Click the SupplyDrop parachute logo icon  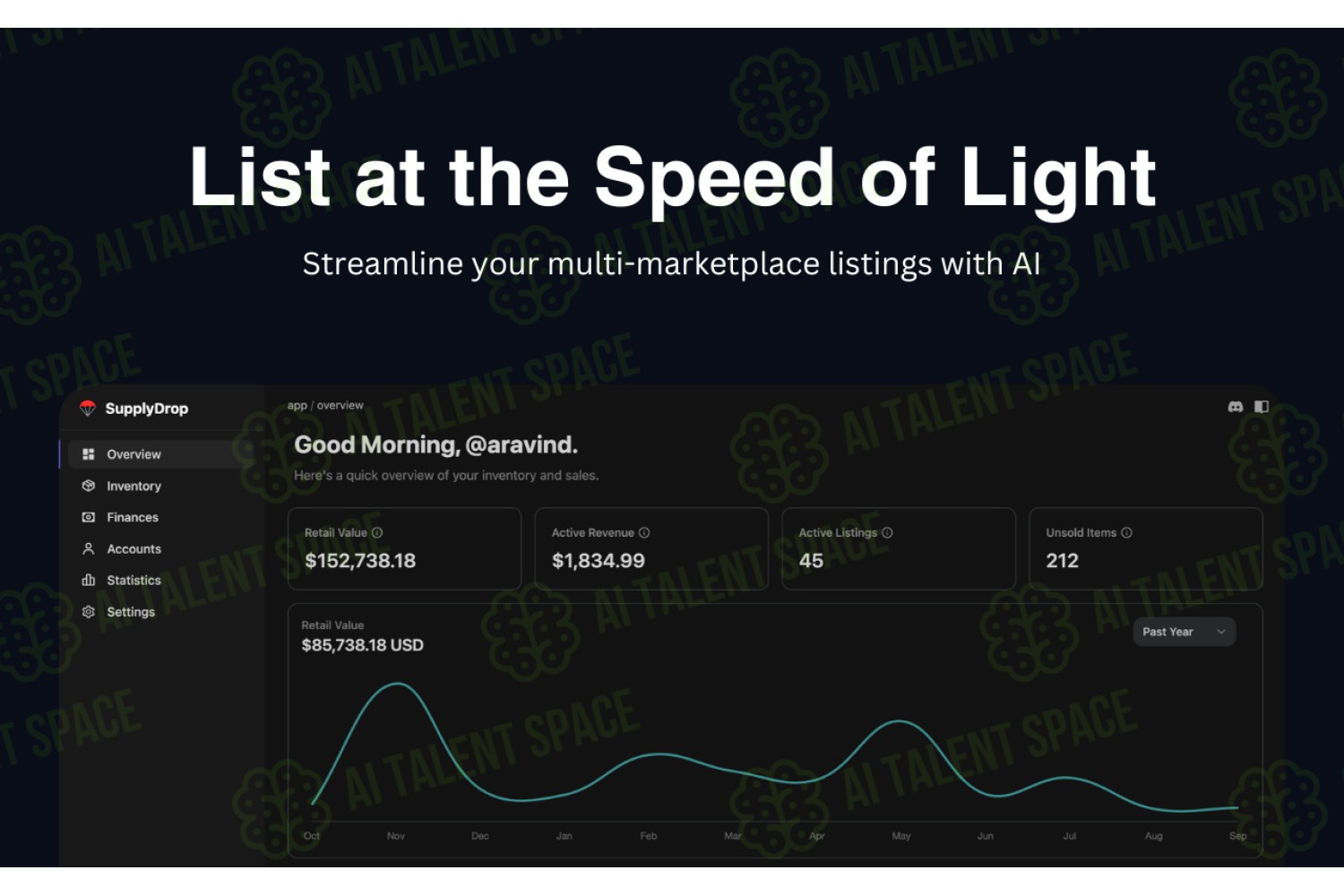[x=87, y=409]
